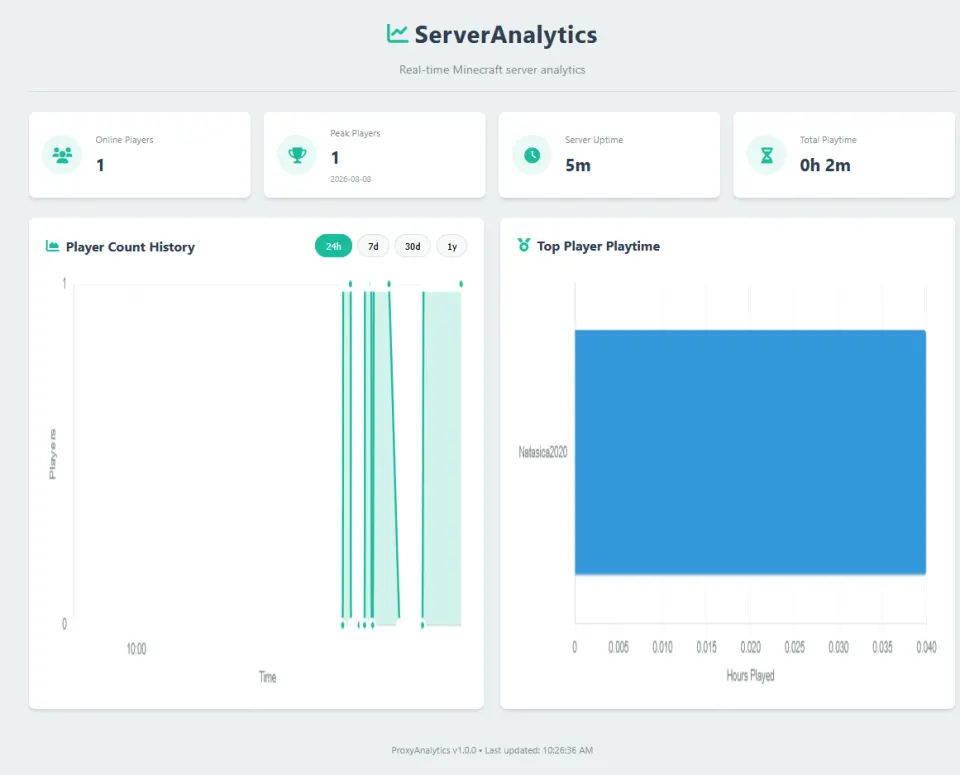Click the Last updated timestamp in footer
The image size is (960, 775).
(539, 750)
